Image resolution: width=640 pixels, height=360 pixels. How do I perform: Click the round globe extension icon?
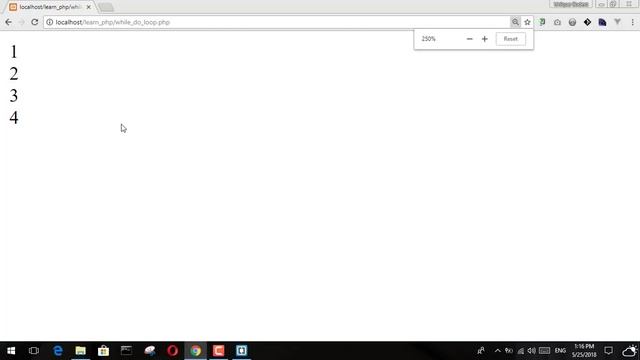point(572,22)
